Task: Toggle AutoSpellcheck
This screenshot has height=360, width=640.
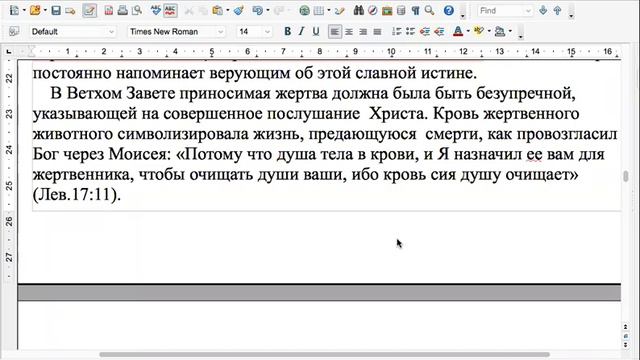Action: point(170,11)
